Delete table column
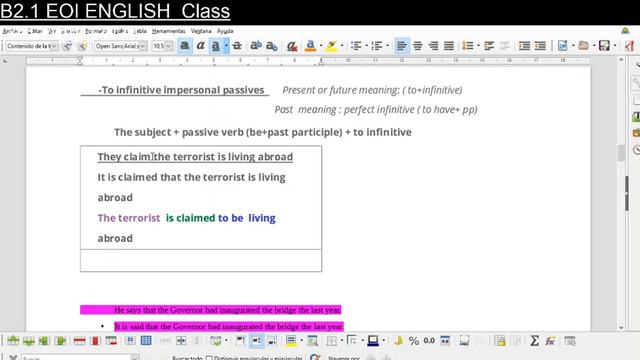The height and width of the screenshot is (360, 640). click(95, 340)
